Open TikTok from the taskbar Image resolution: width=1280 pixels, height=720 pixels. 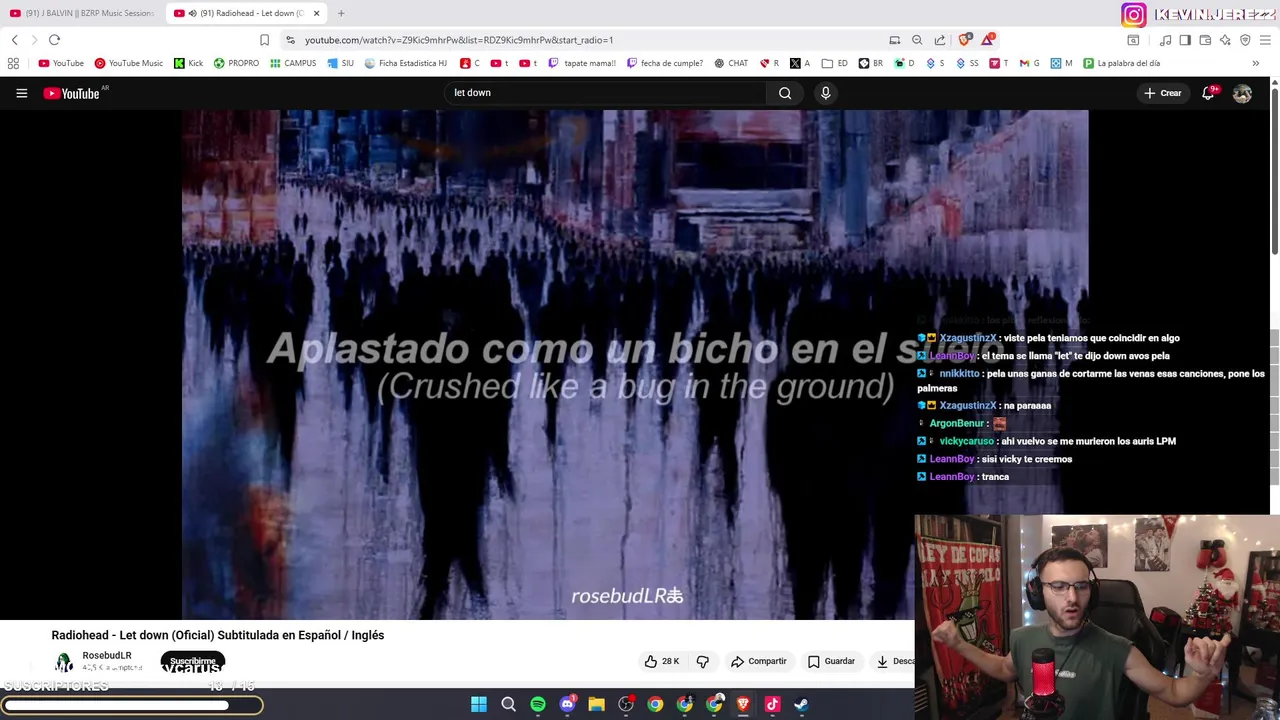[772, 704]
